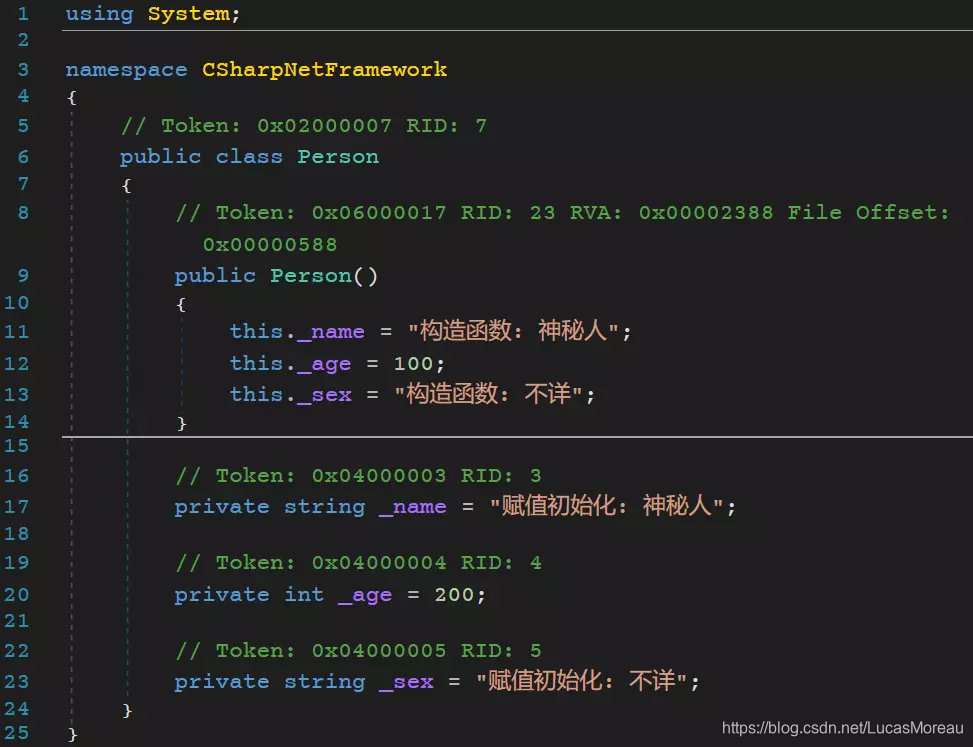Click the 'using' keyword on line 1
Viewport: 973px width, 747px height.
99,14
